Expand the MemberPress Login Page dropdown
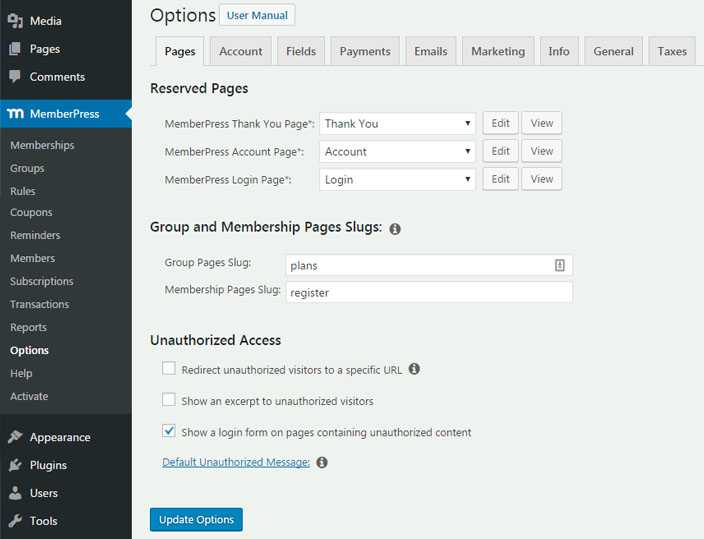Image resolution: width=704 pixels, height=539 pixels. pyautogui.click(x=397, y=180)
